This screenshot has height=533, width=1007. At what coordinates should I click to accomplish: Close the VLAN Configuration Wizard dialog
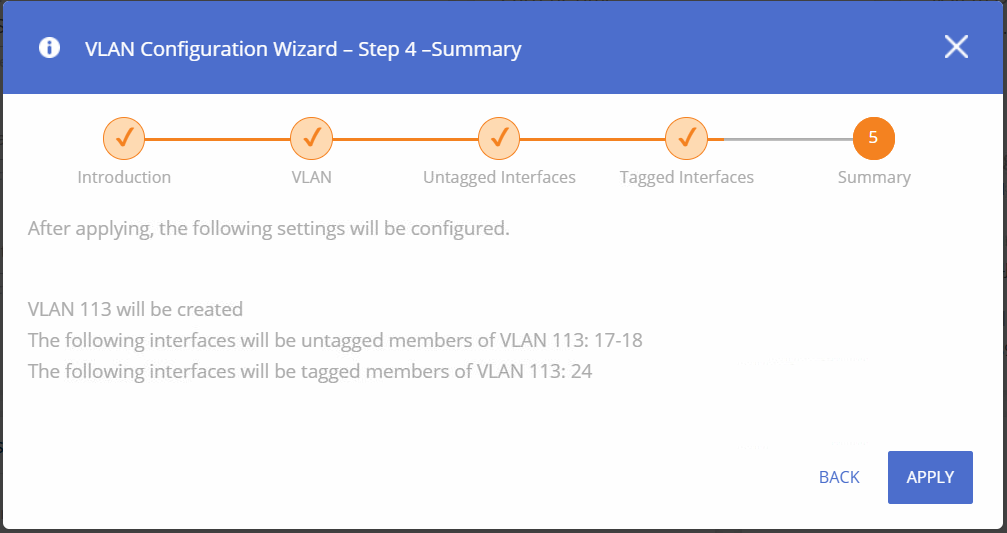click(956, 47)
